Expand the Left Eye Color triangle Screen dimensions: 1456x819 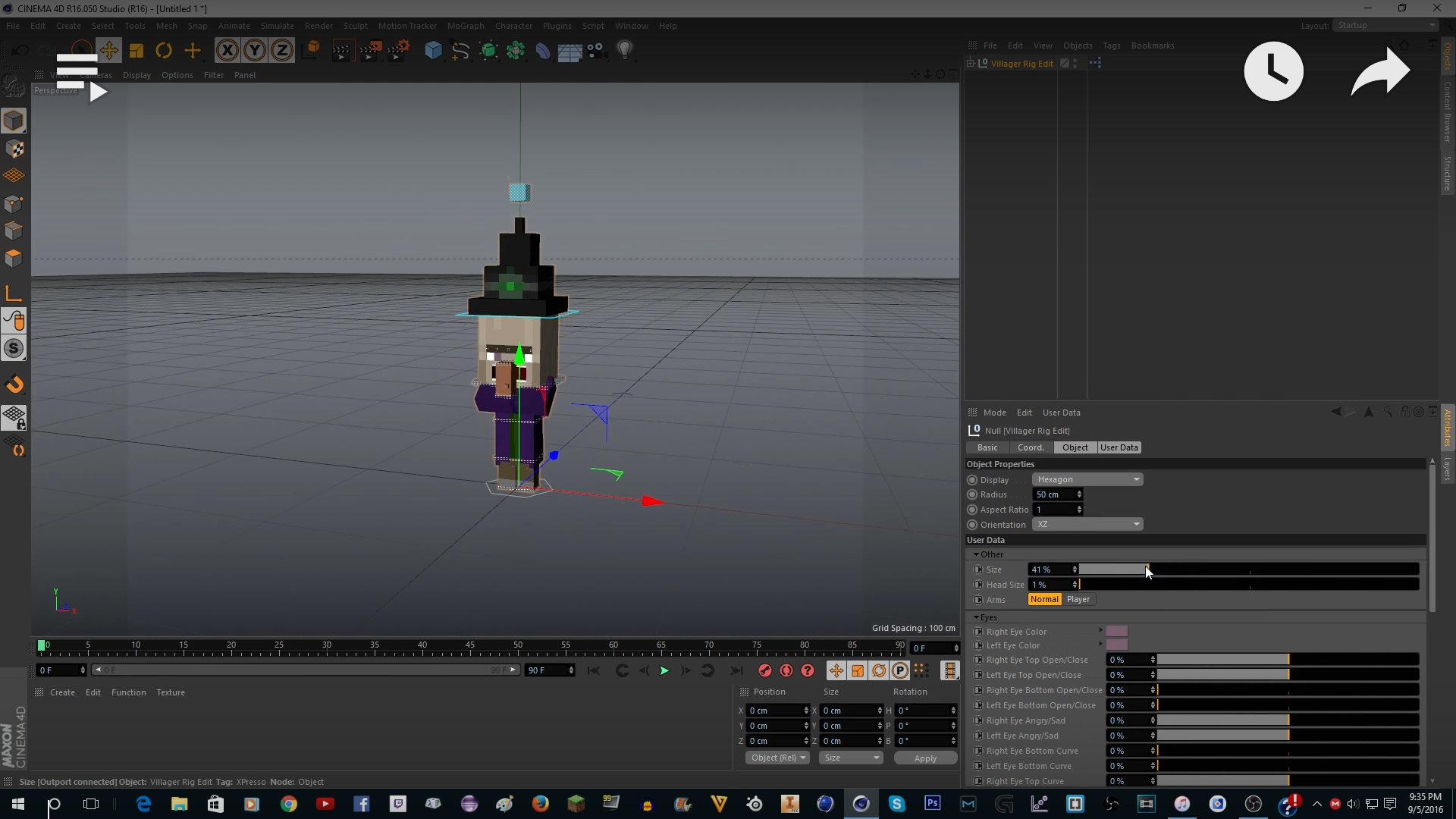pyautogui.click(x=1100, y=645)
